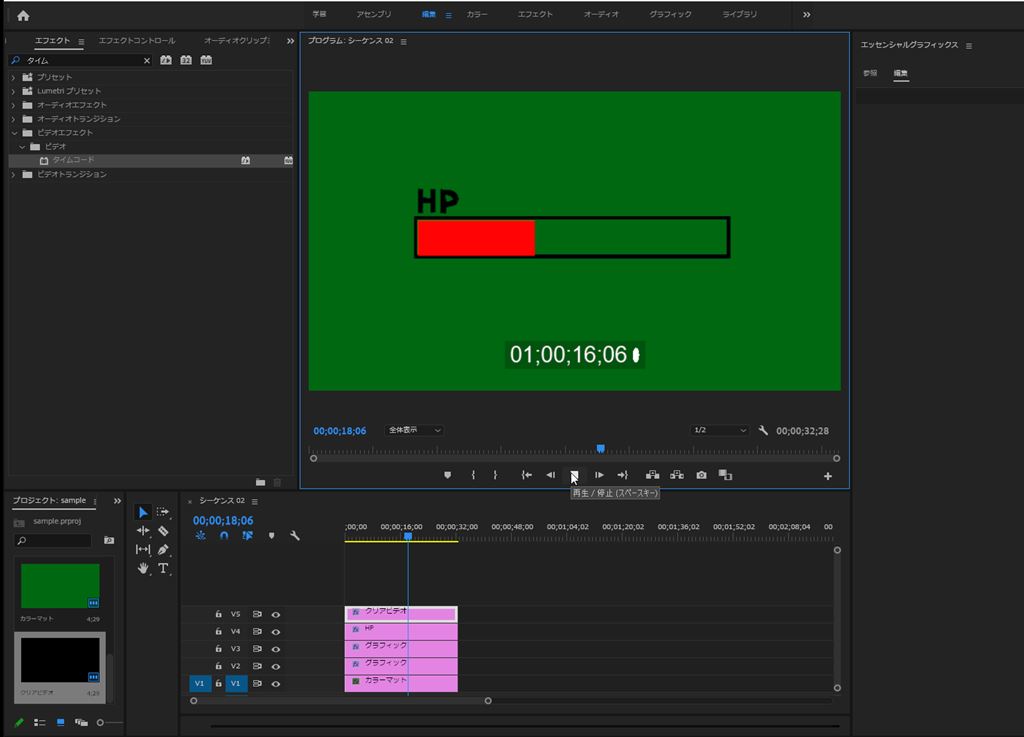Switch to the カラー workspace tab
This screenshot has height=737, width=1024.
(x=477, y=15)
